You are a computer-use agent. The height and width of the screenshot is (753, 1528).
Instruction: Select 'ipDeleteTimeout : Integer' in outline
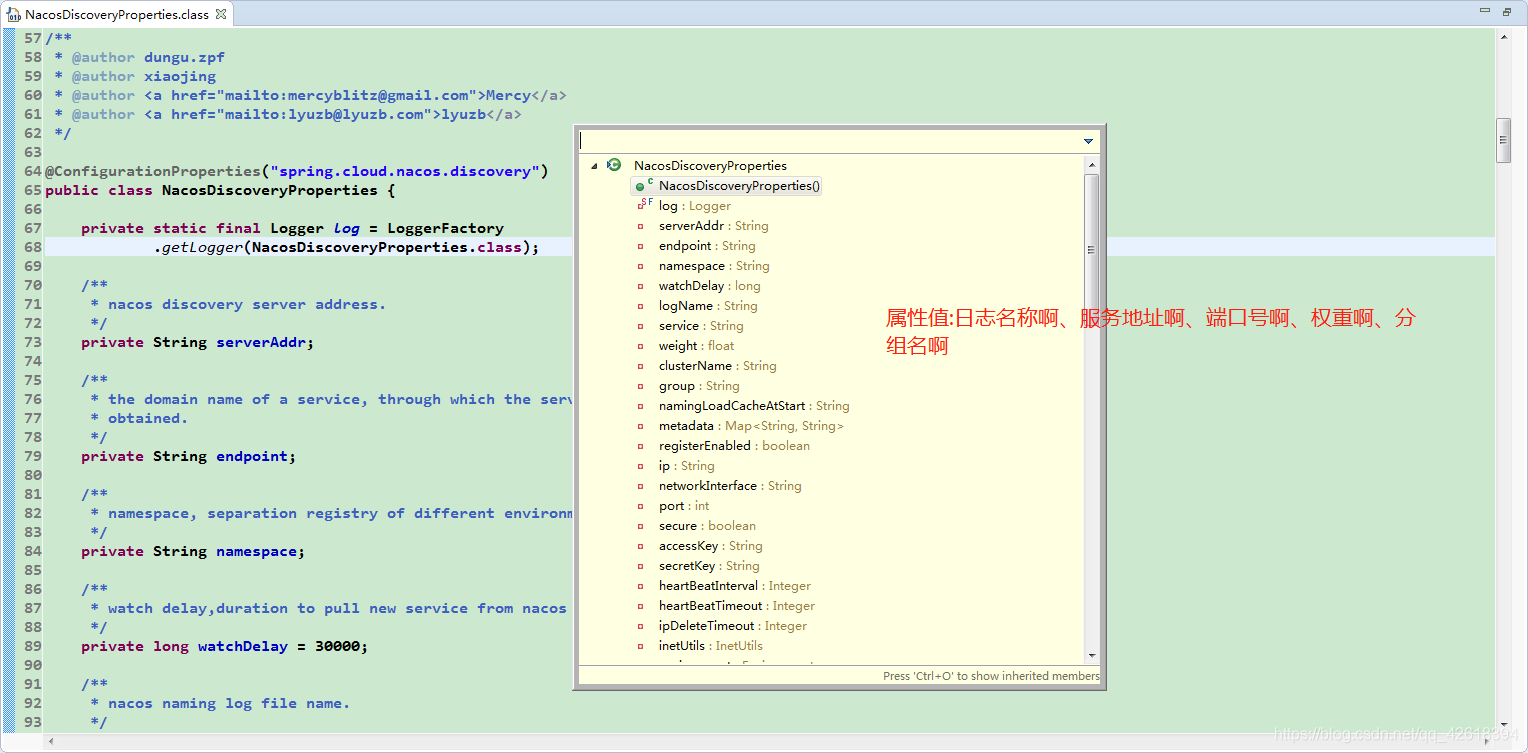coord(732,626)
